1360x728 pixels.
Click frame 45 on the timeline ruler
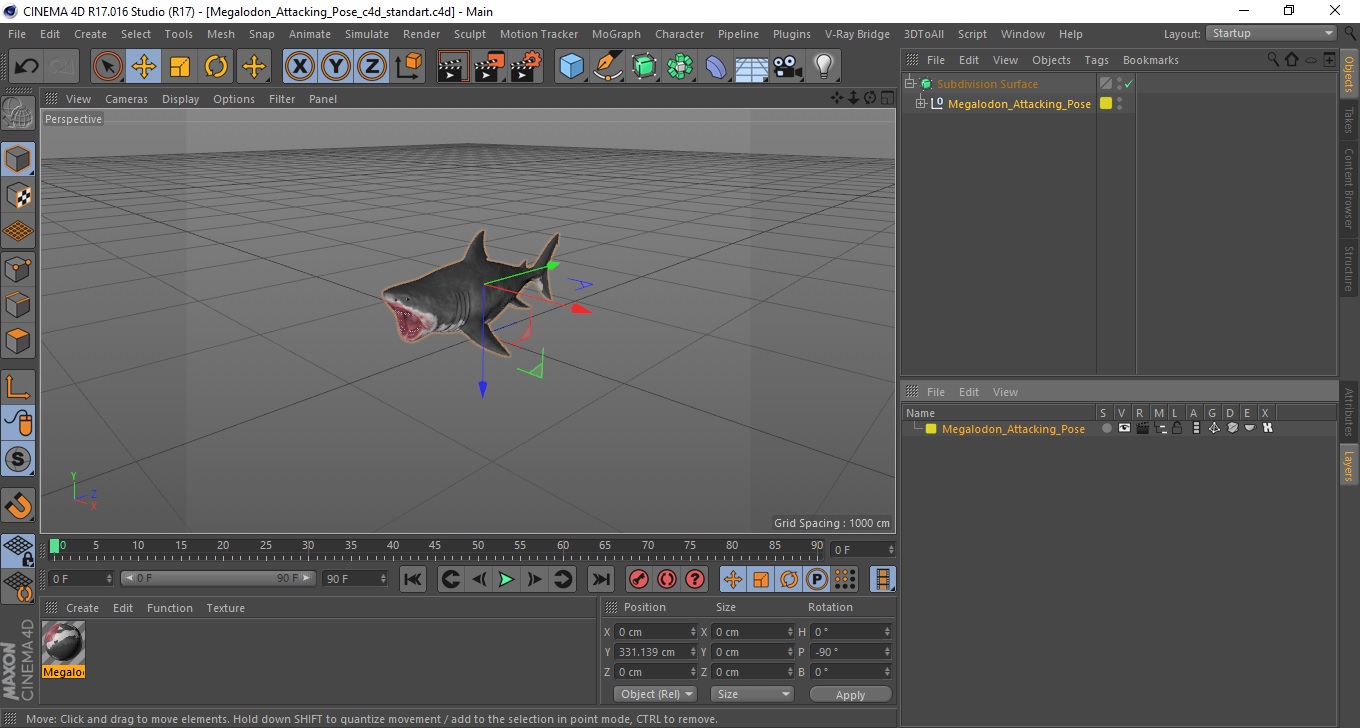436,546
